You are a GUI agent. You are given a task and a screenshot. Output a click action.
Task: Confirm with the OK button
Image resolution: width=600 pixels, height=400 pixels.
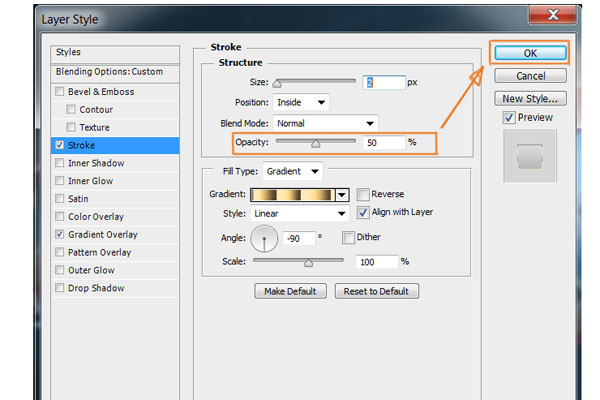530,53
